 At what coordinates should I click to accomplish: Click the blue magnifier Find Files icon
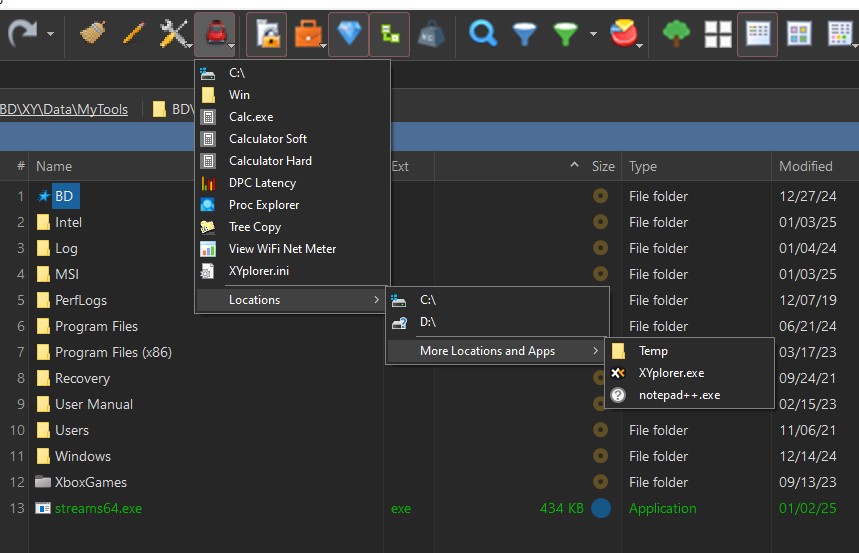tap(483, 35)
